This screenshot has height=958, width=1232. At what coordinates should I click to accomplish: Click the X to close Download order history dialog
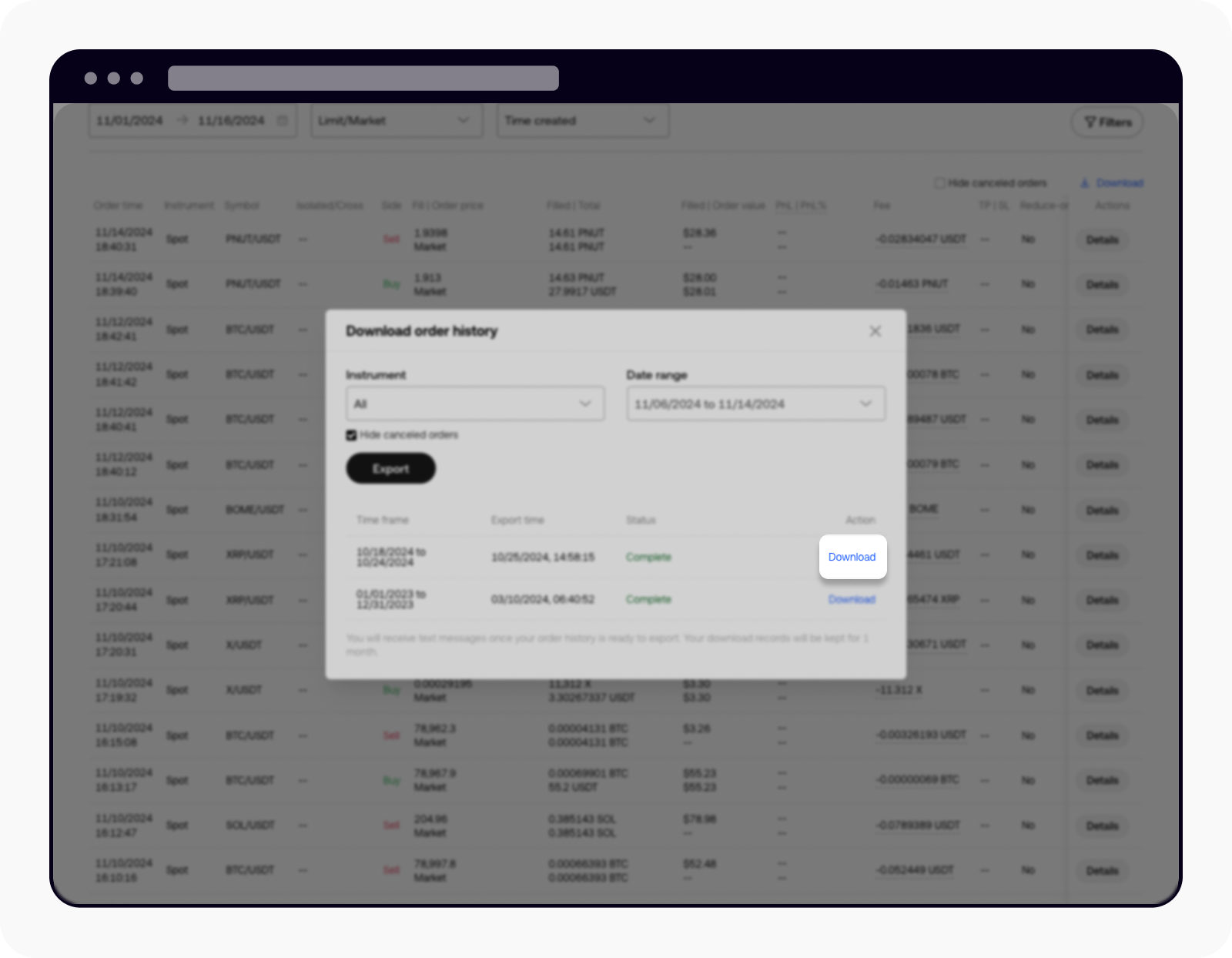[x=875, y=331]
